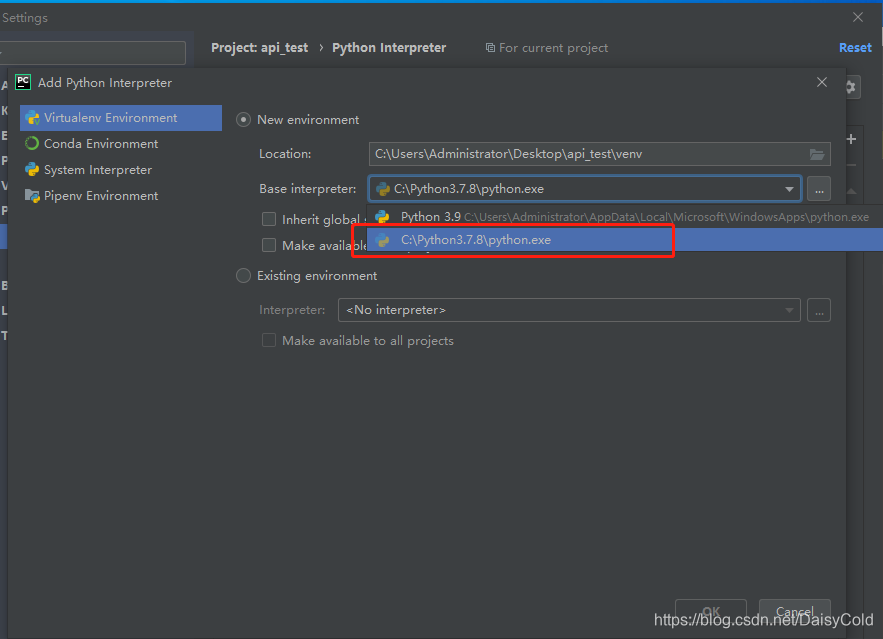Tick Make available to all projects under Existing environment
The width and height of the screenshot is (883, 639).
tap(269, 340)
